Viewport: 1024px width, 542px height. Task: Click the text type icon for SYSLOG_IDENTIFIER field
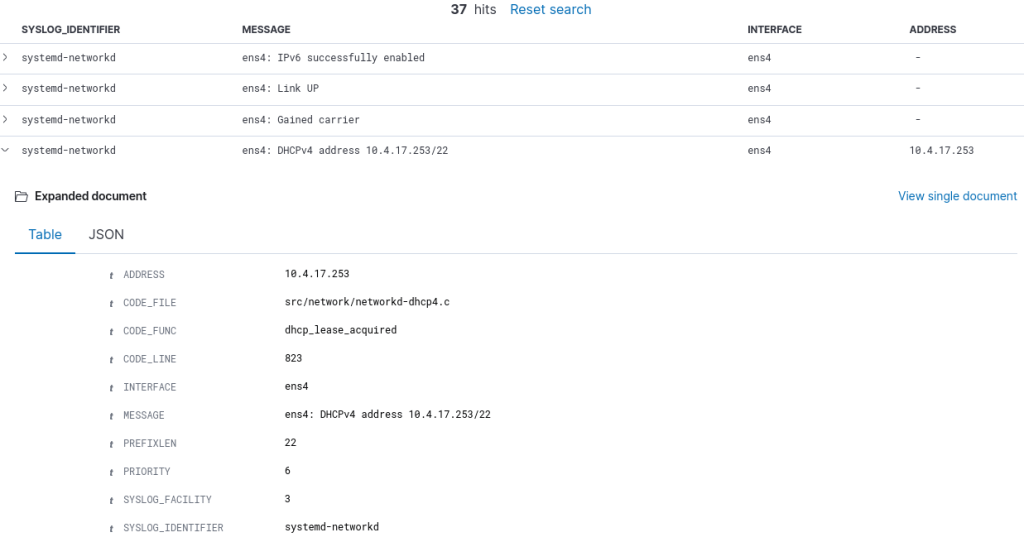[x=111, y=528]
